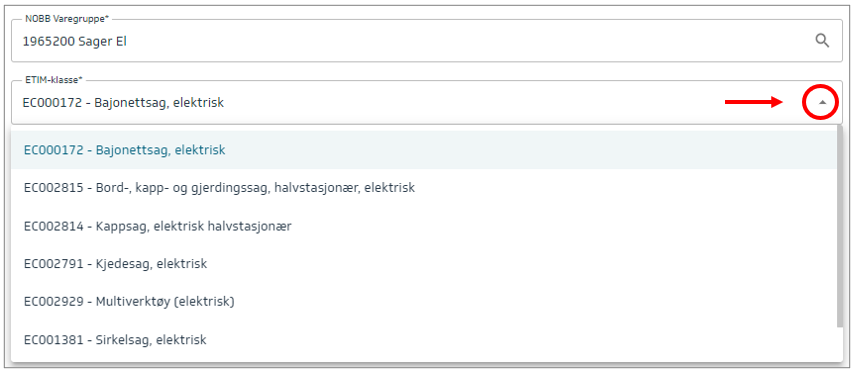Select EC000172 - Bajonettsag, elektrisk option

tap(424, 150)
